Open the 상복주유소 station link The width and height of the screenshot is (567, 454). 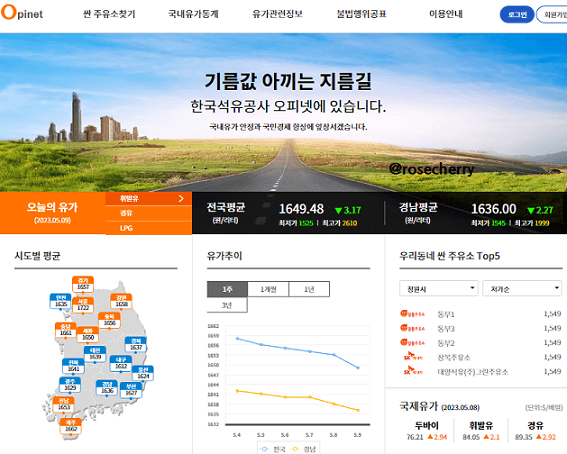[454, 357]
